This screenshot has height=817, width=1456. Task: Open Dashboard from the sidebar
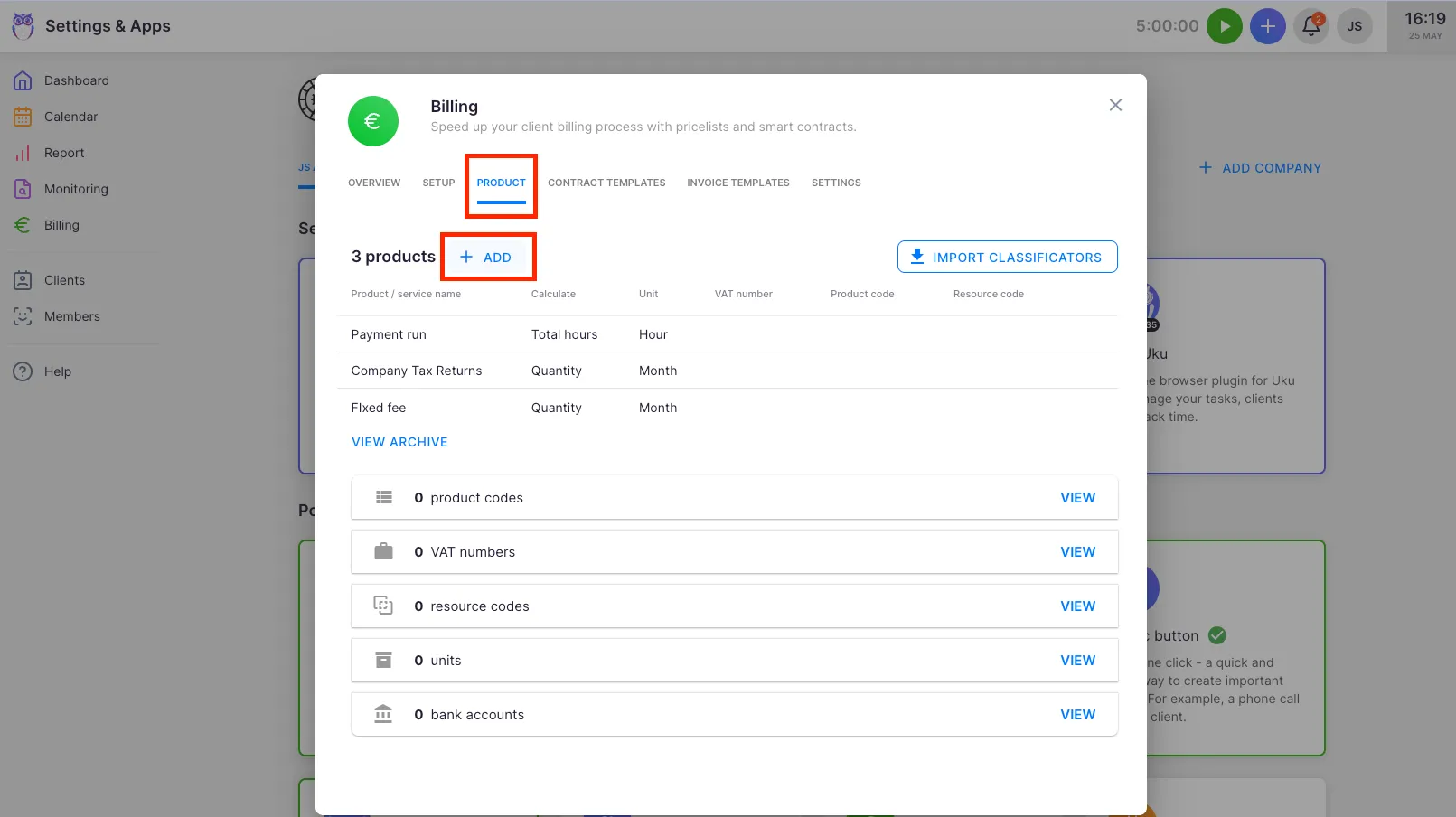[x=76, y=80]
